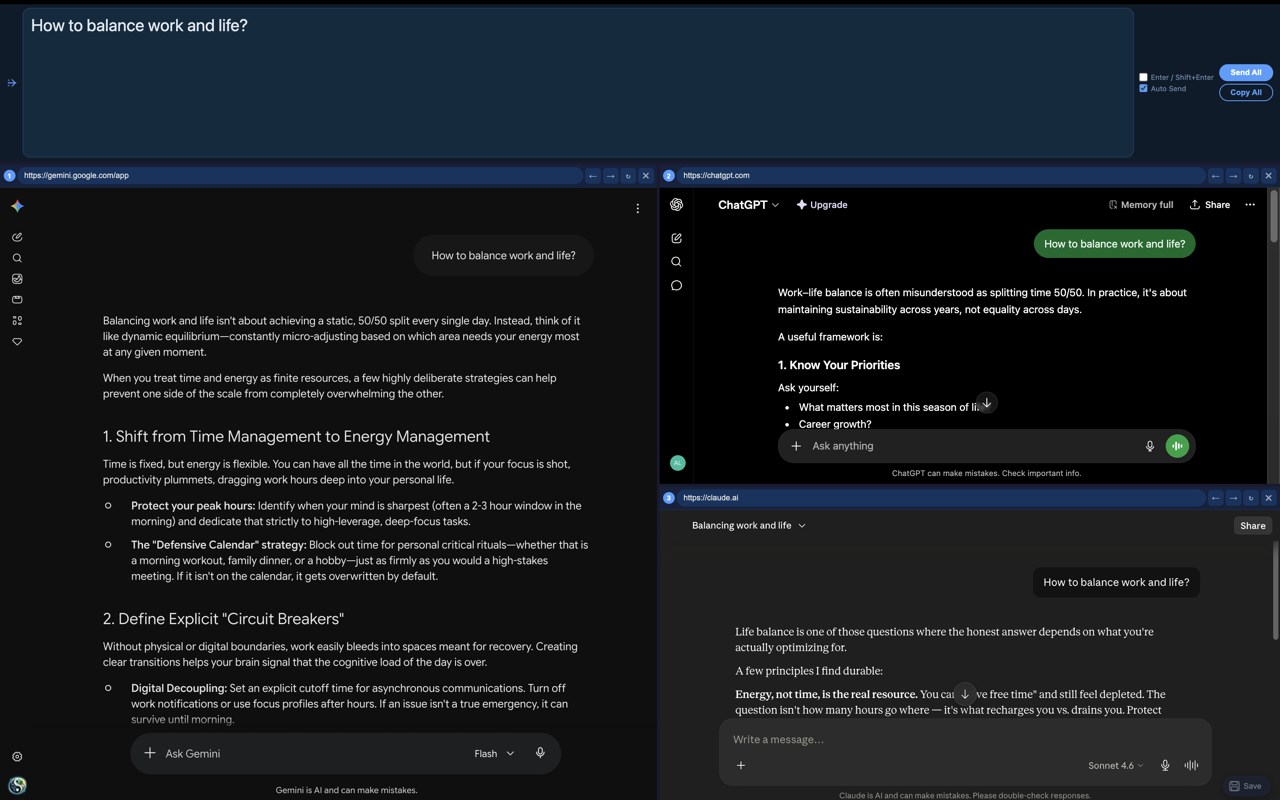Click the claude.ai URL bar
This screenshot has height=800, width=1280.
(x=940, y=498)
